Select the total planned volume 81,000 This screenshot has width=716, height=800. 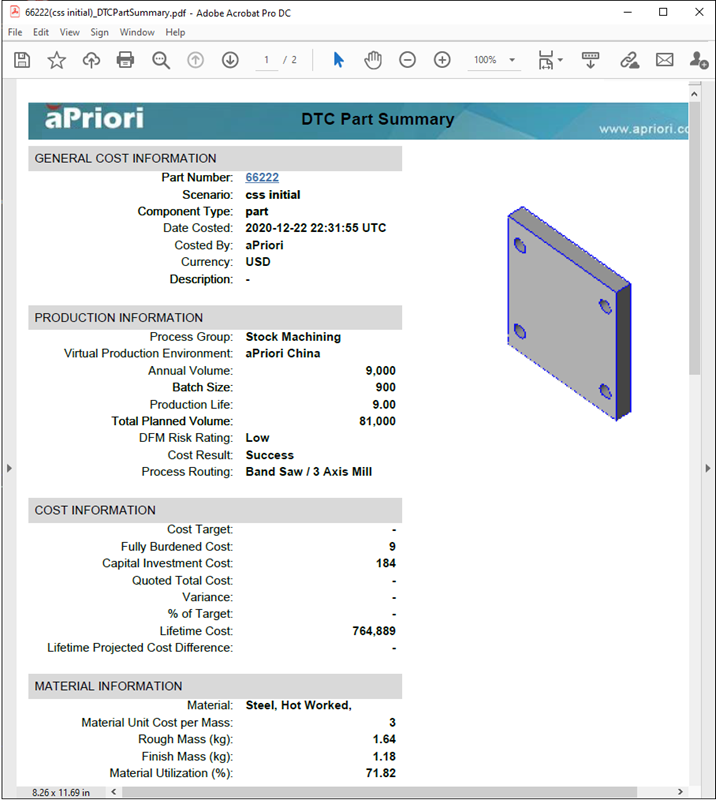(377, 421)
